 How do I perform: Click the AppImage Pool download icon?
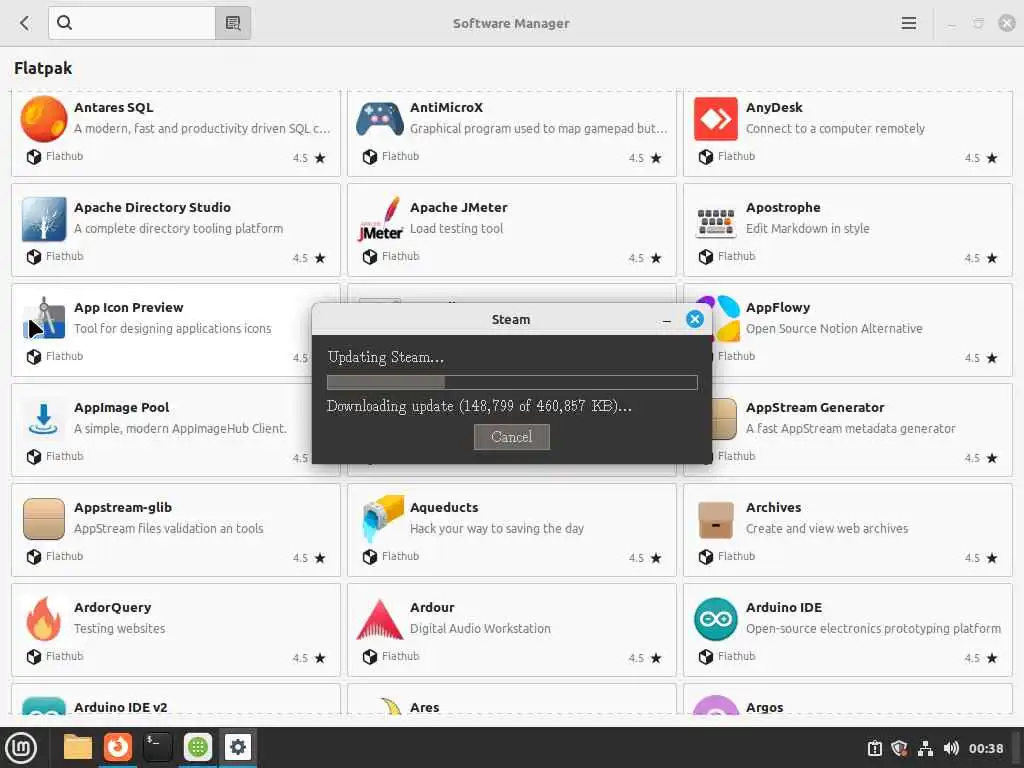(44, 419)
